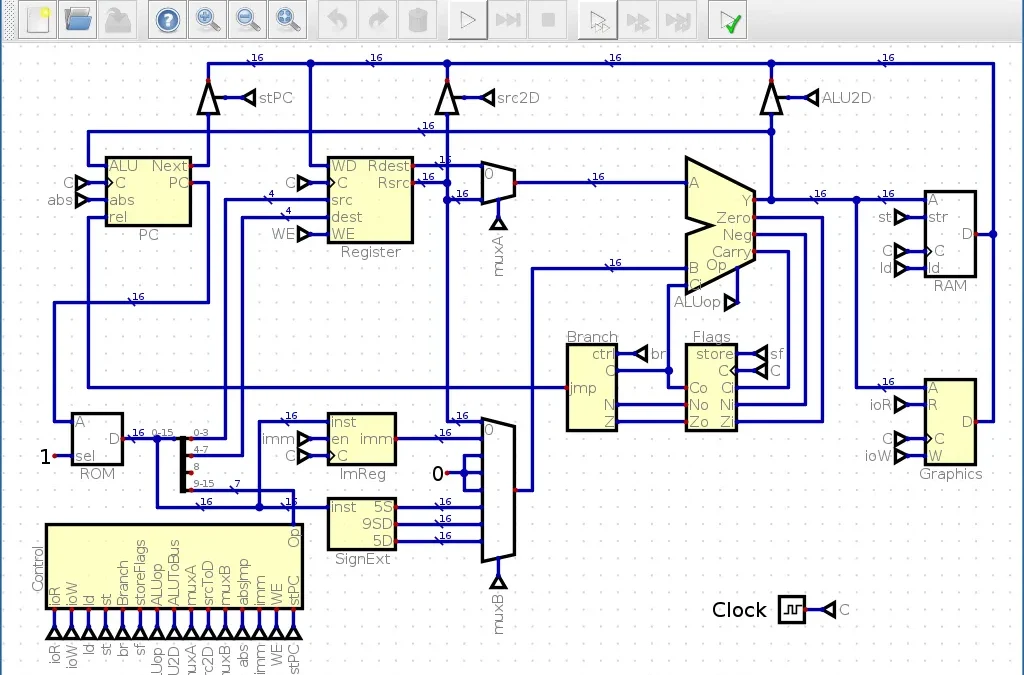Click the RAM component block
This screenshot has height=675, width=1024.
950,233
